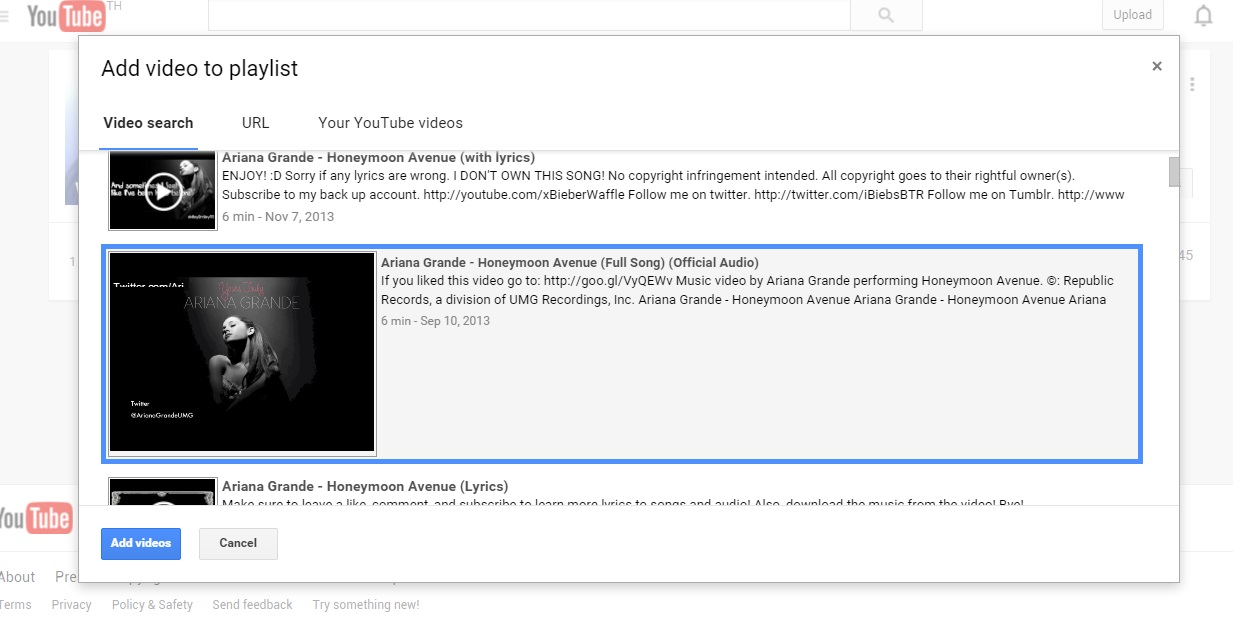
Task: Click the results list scrollbar thumb
Action: 1174,172
